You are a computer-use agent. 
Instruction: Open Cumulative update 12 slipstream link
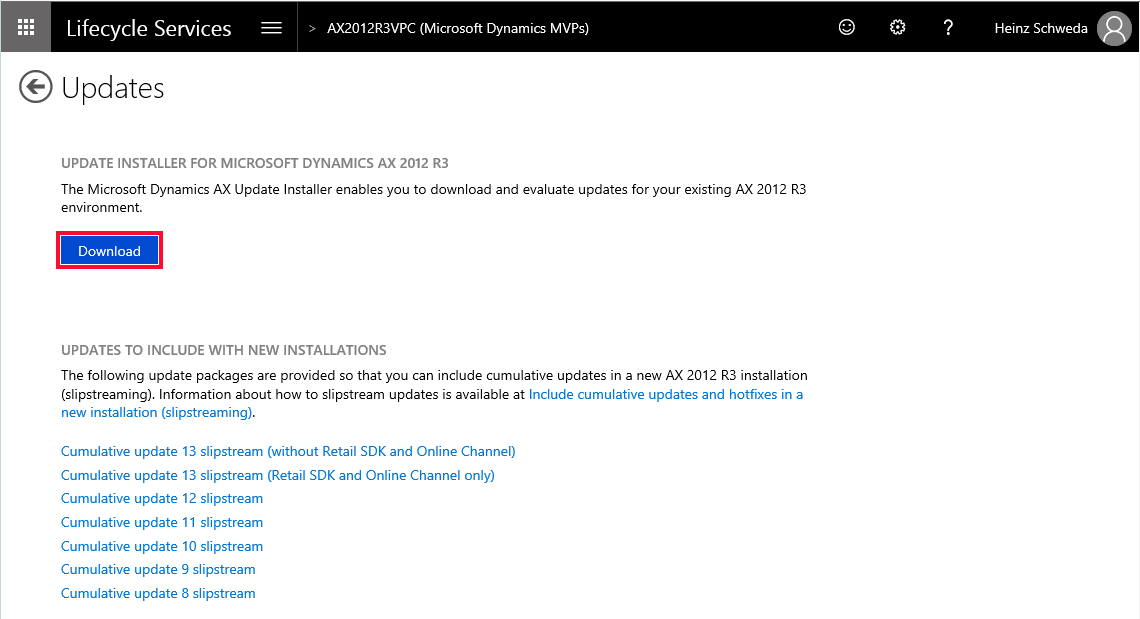[x=162, y=498]
